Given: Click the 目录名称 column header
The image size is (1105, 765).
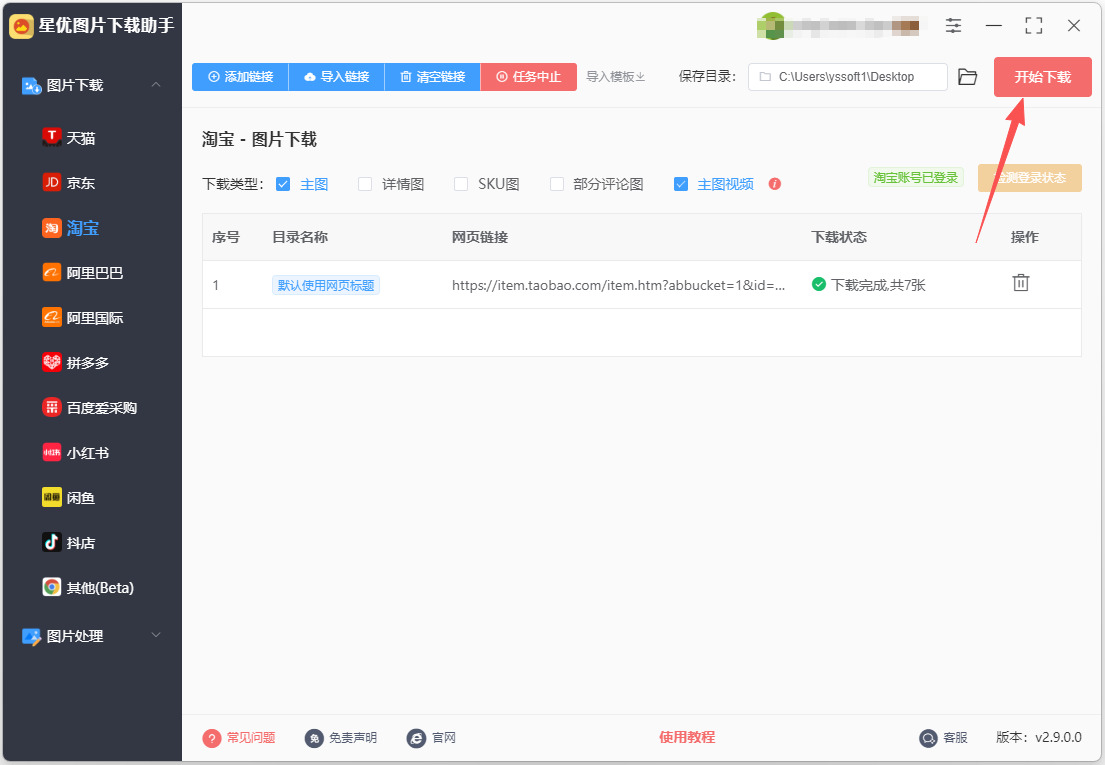Looking at the screenshot, I should pos(300,237).
